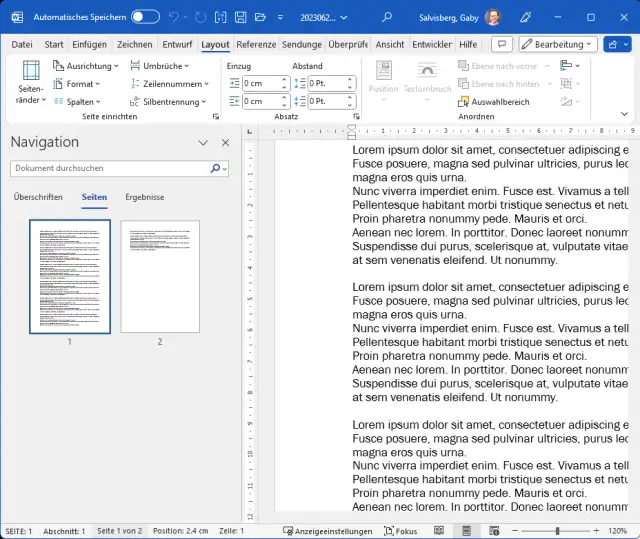Click the zoom slider in status bar
Screen dimensions: 640x539
557,530
